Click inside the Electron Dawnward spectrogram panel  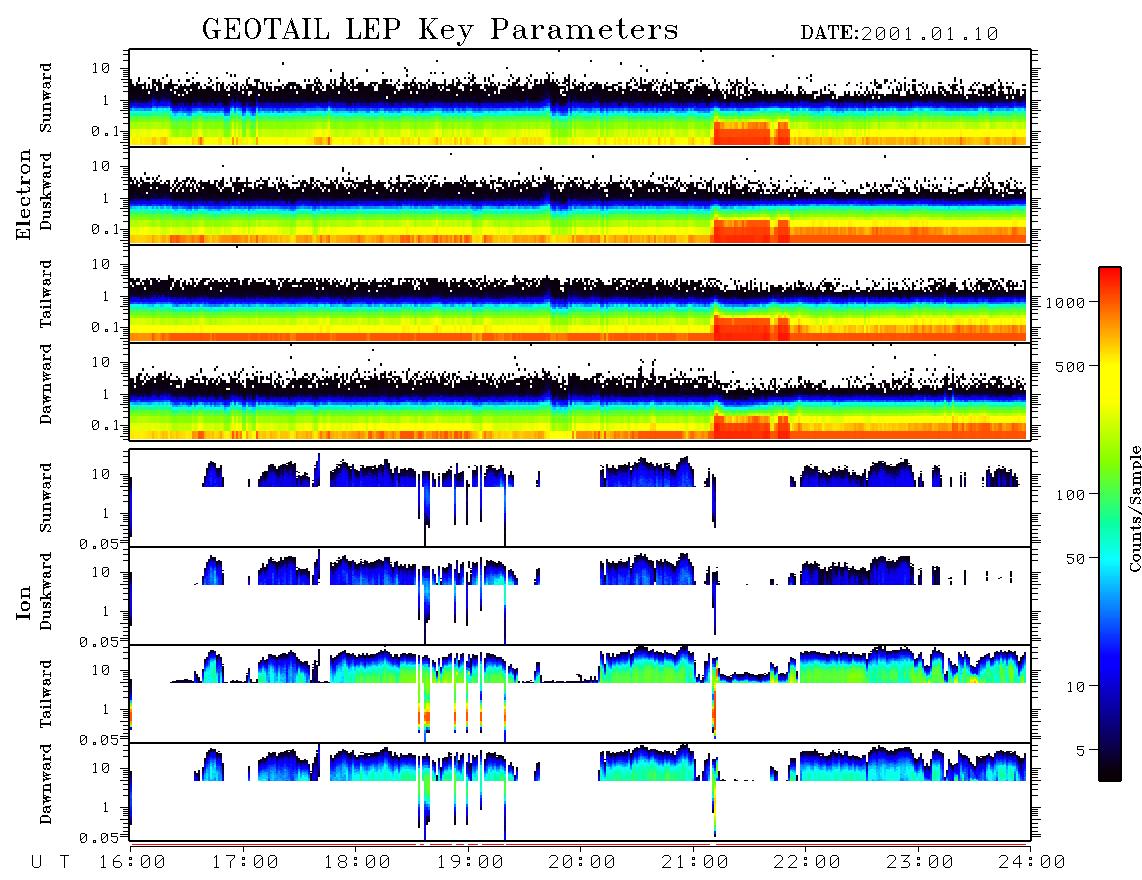[580, 391]
